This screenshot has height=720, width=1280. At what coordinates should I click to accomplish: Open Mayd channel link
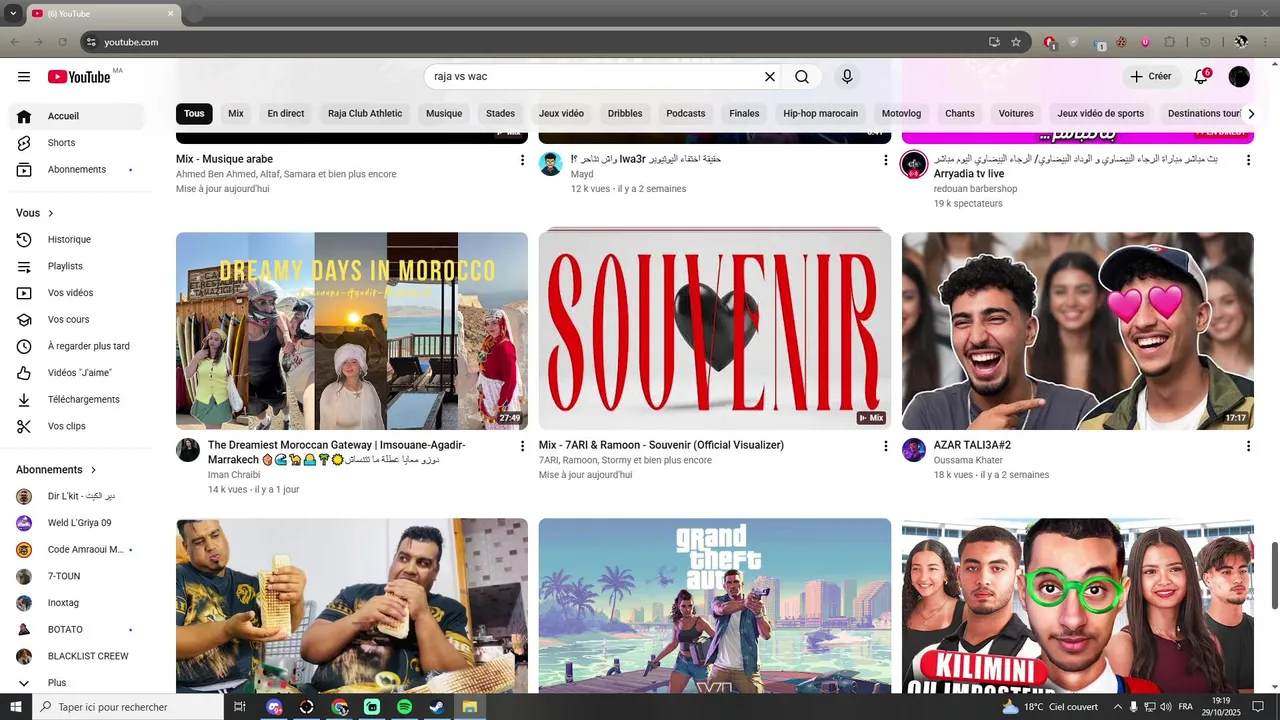coord(582,175)
